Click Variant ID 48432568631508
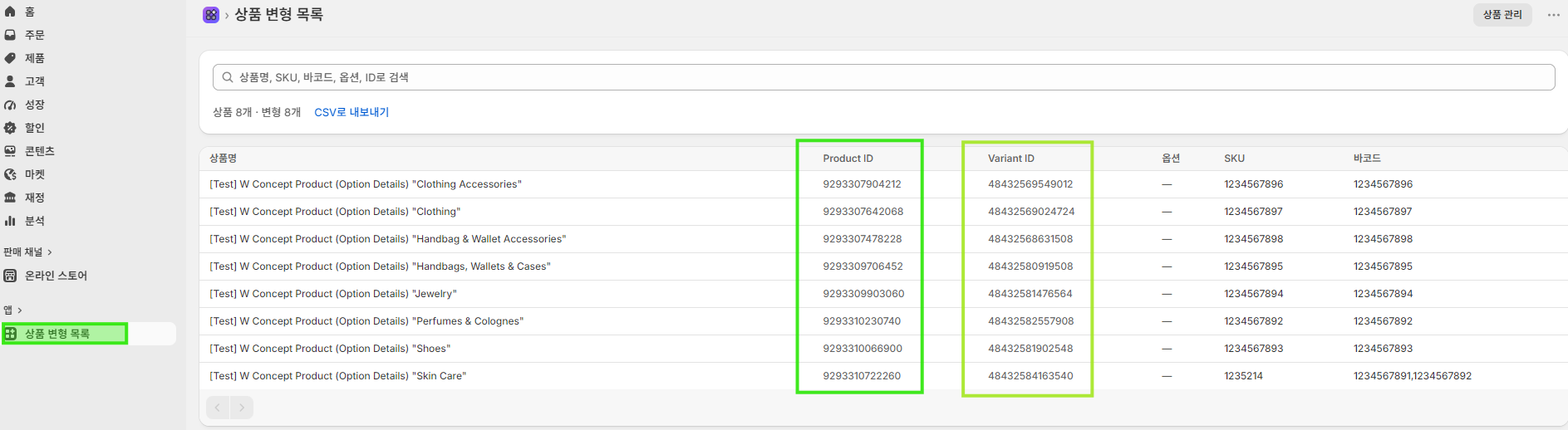Screen dimensions: 1568x430 1030,239
